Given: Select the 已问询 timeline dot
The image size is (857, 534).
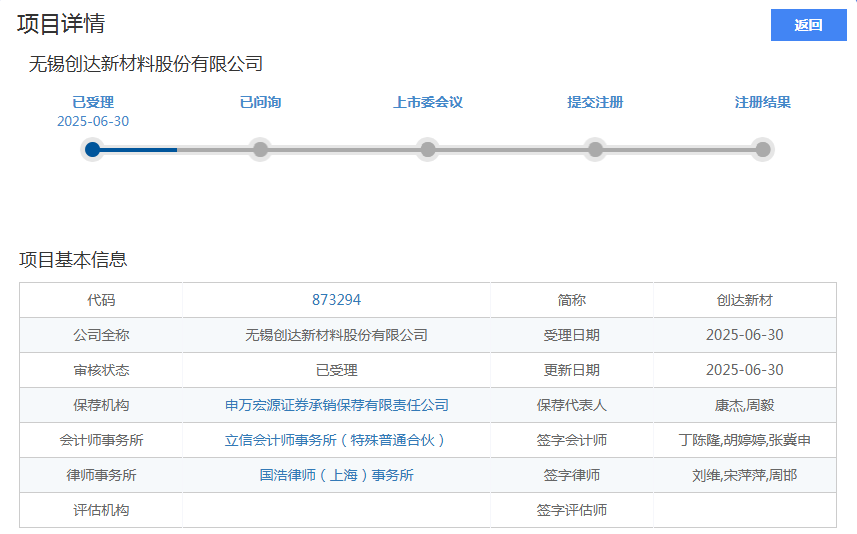Looking at the screenshot, I should pos(261,149).
